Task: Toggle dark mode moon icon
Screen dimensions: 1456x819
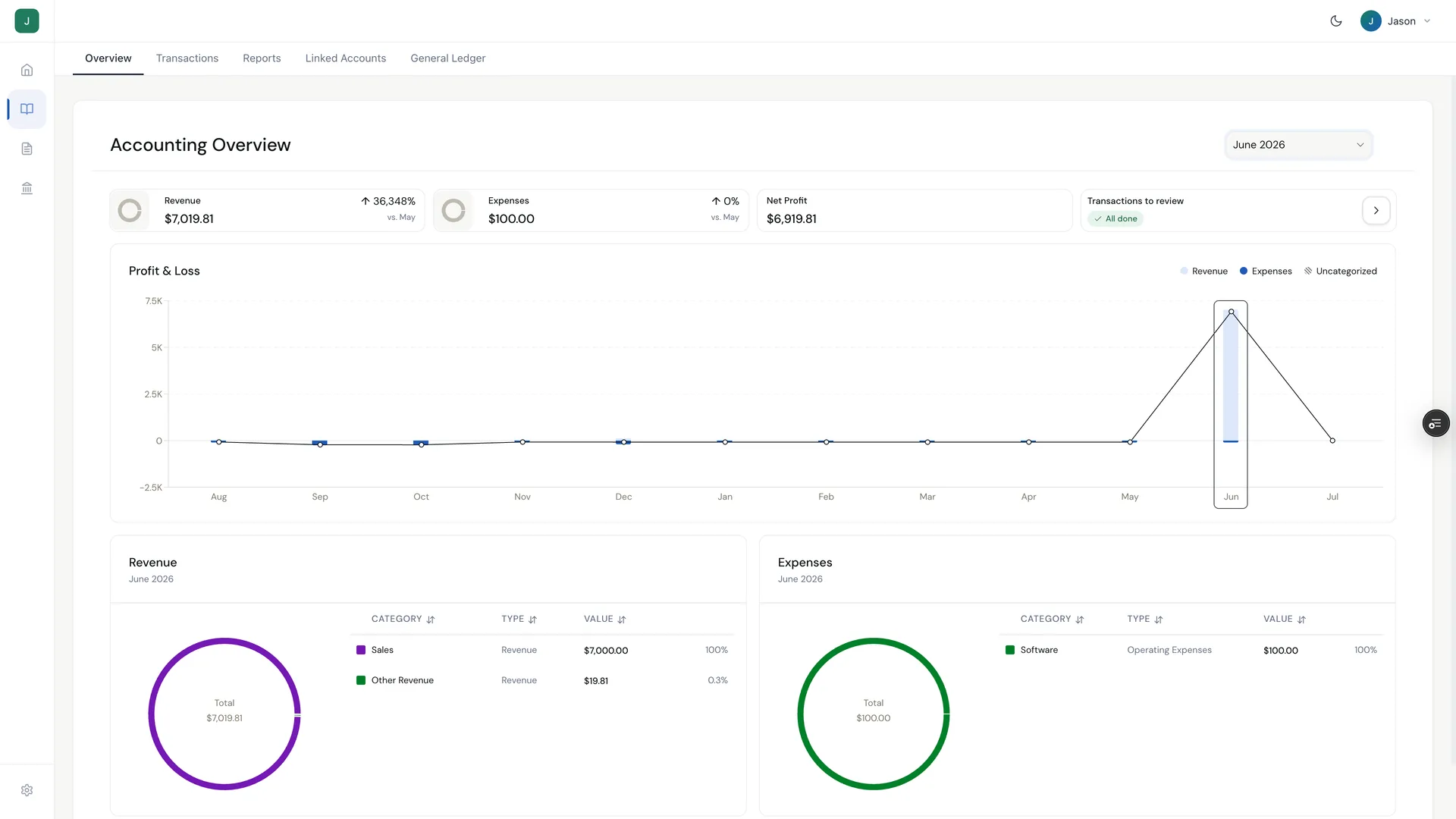Action: (x=1336, y=21)
